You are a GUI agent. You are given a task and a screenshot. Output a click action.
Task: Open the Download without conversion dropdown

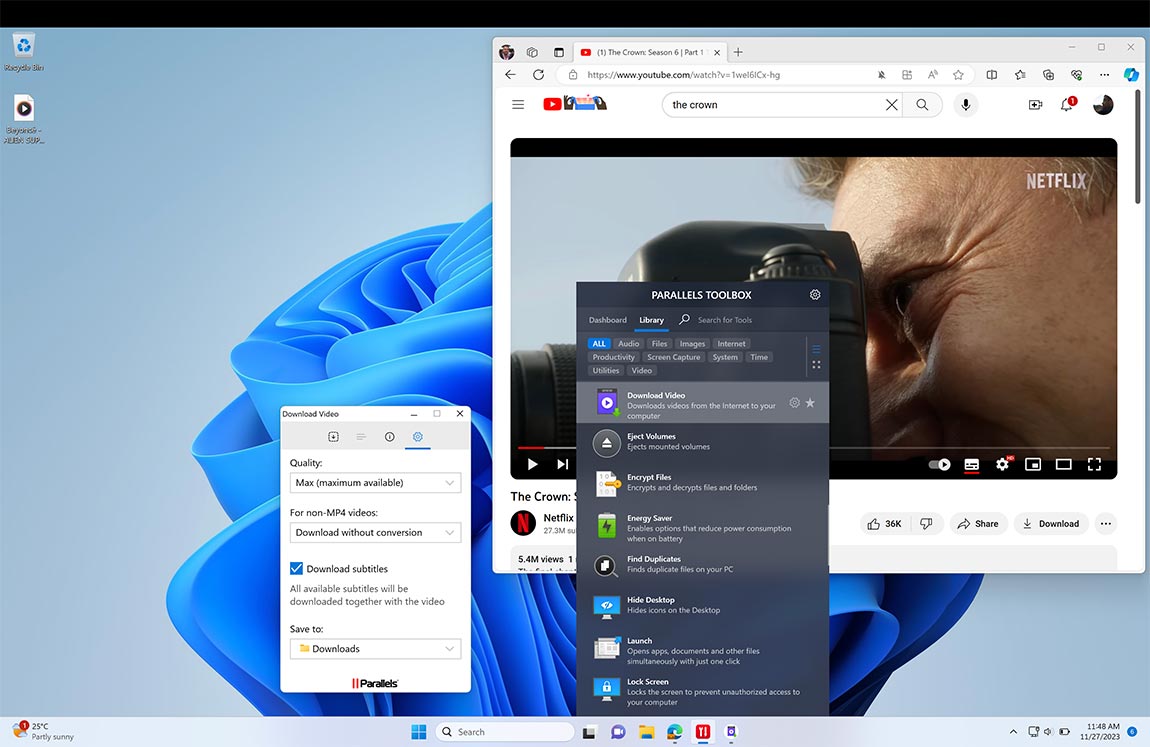tap(375, 532)
